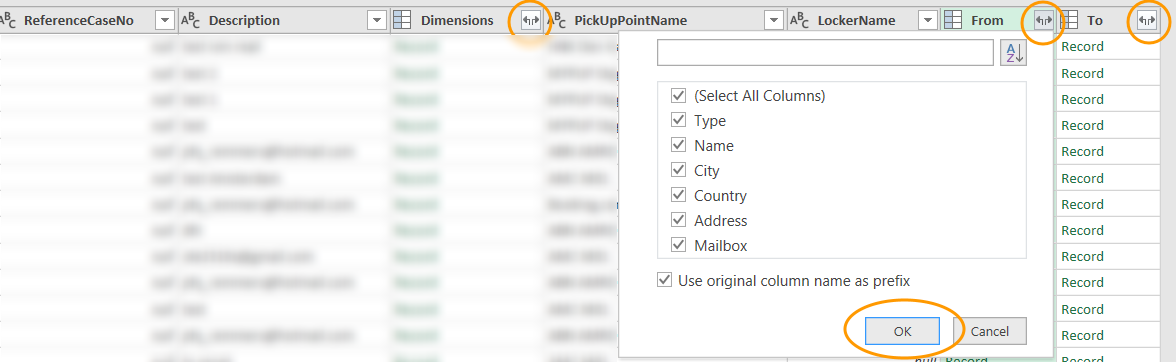Uncheck the Mailbox column checkbox
This screenshot has width=1176, height=362.
click(679, 245)
